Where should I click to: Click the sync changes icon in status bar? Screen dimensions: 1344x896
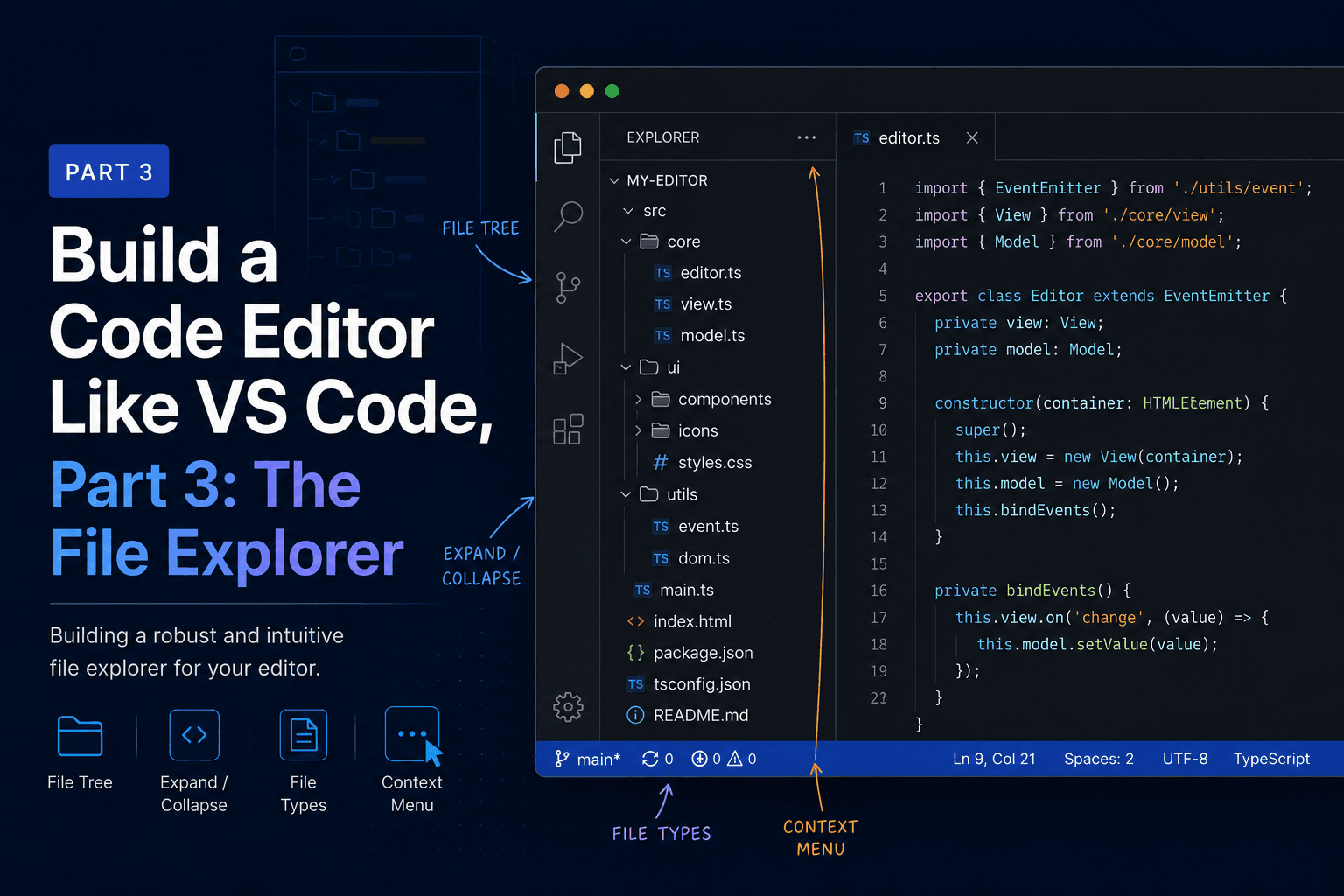650,759
